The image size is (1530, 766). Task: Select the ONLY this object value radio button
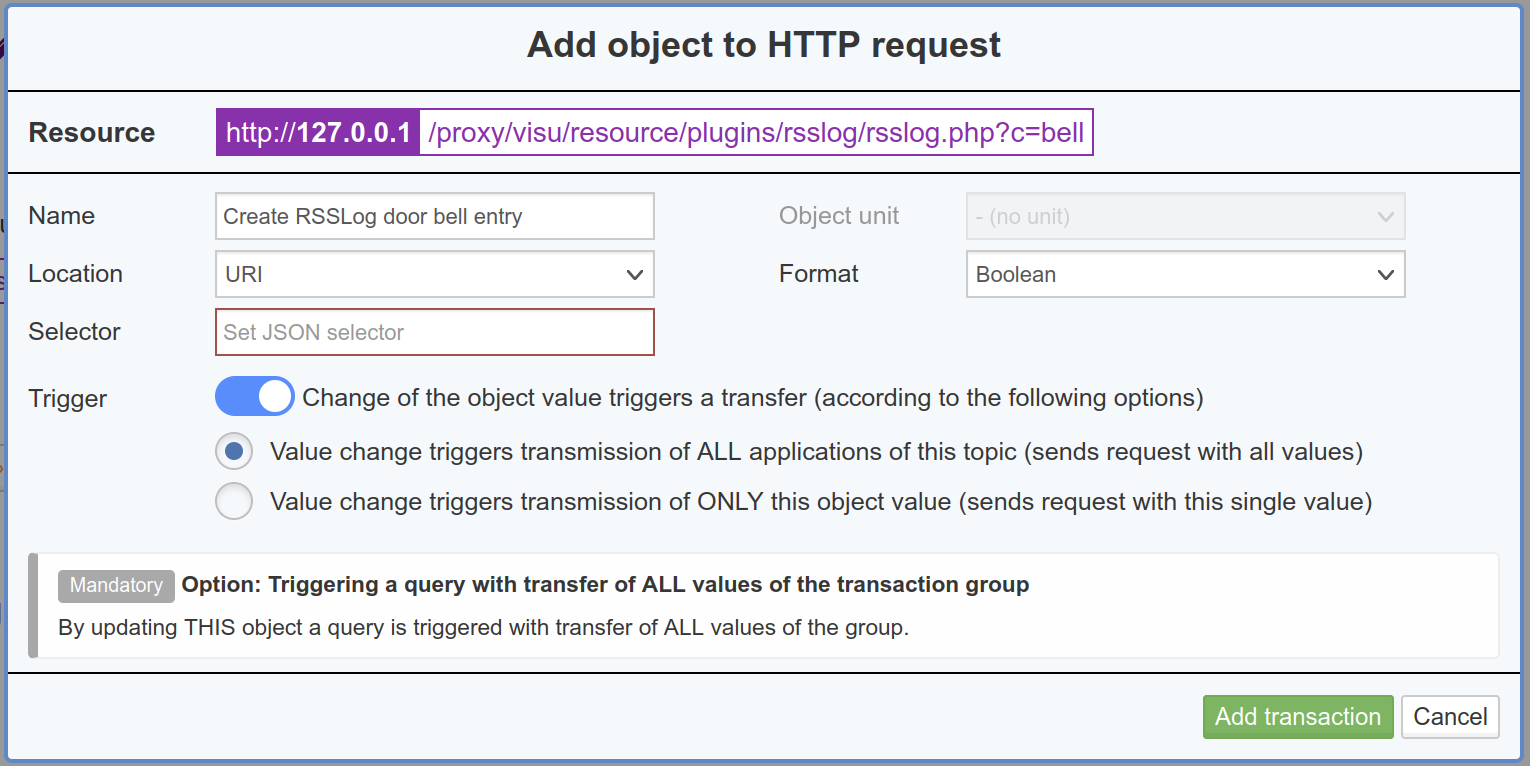point(234,501)
